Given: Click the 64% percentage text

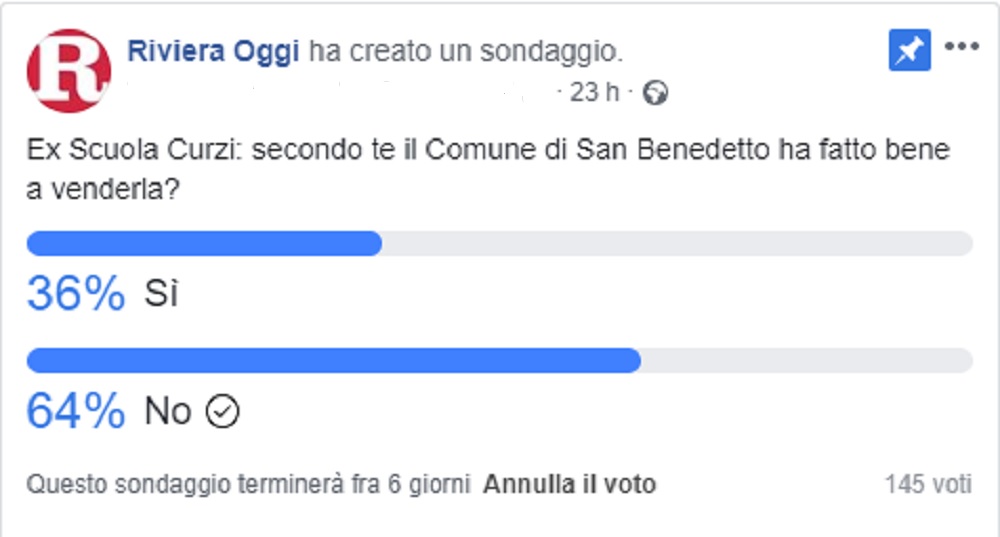Looking at the screenshot, I should pos(76,411).
